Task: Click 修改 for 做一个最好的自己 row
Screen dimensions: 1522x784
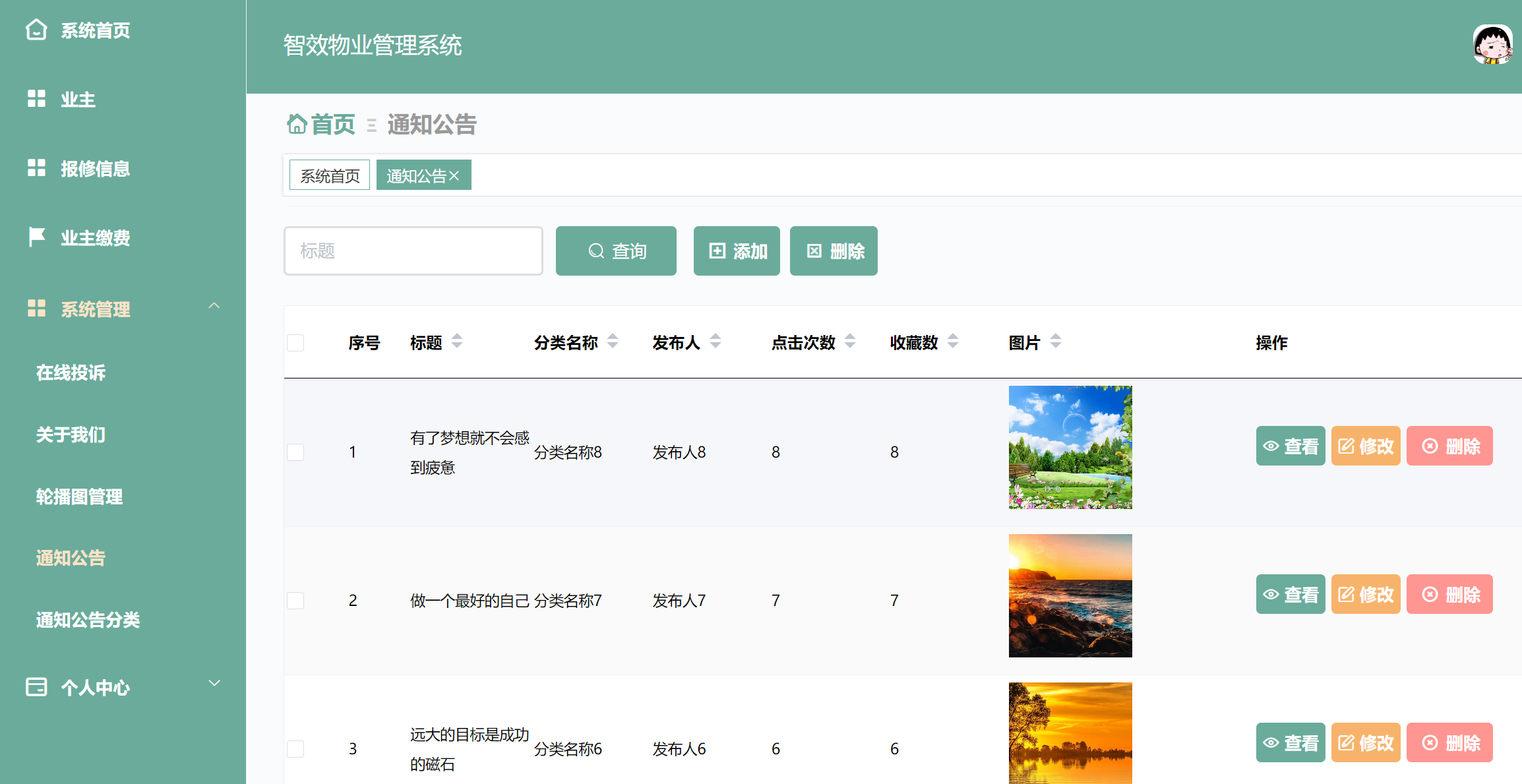Action: pos(1366,594)
